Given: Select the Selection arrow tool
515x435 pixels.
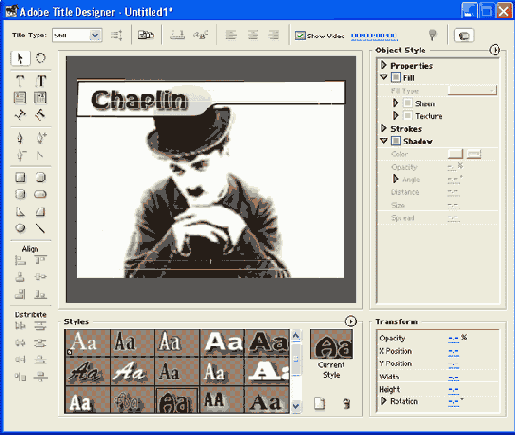Looking at the screenshot, I should [x=20, y=58].
